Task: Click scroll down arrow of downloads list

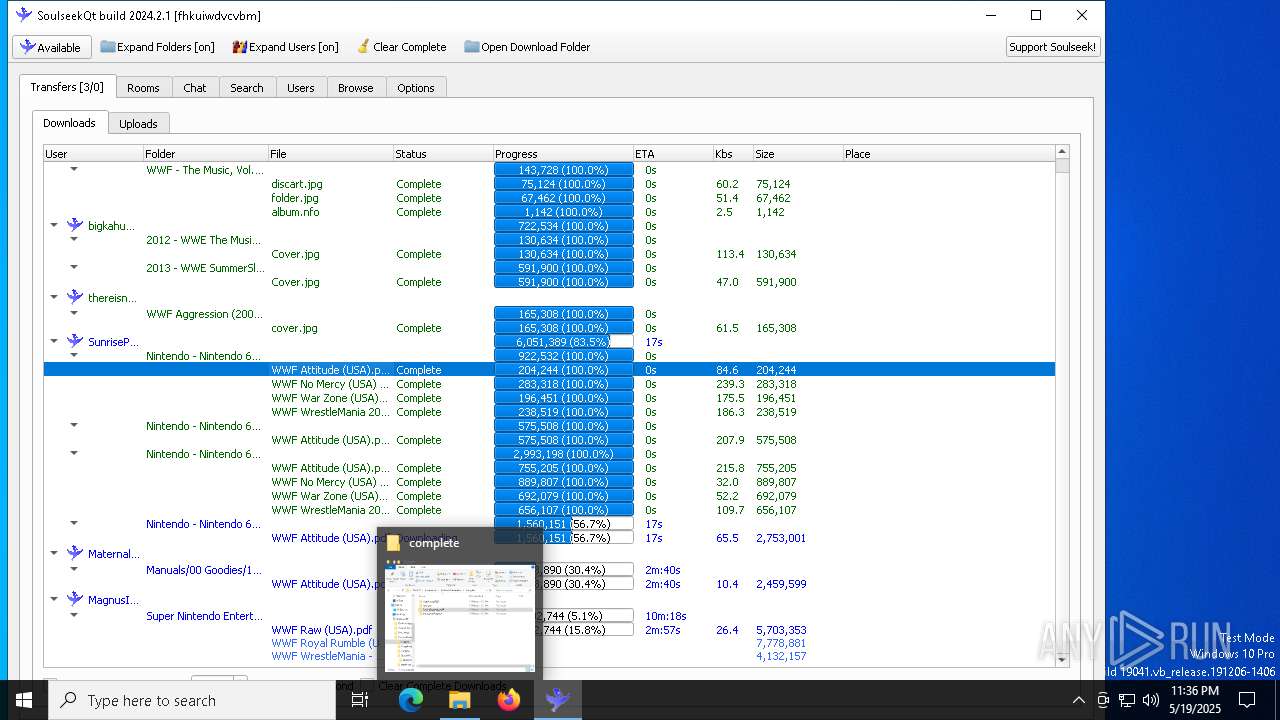Action: coord(1062,659)
